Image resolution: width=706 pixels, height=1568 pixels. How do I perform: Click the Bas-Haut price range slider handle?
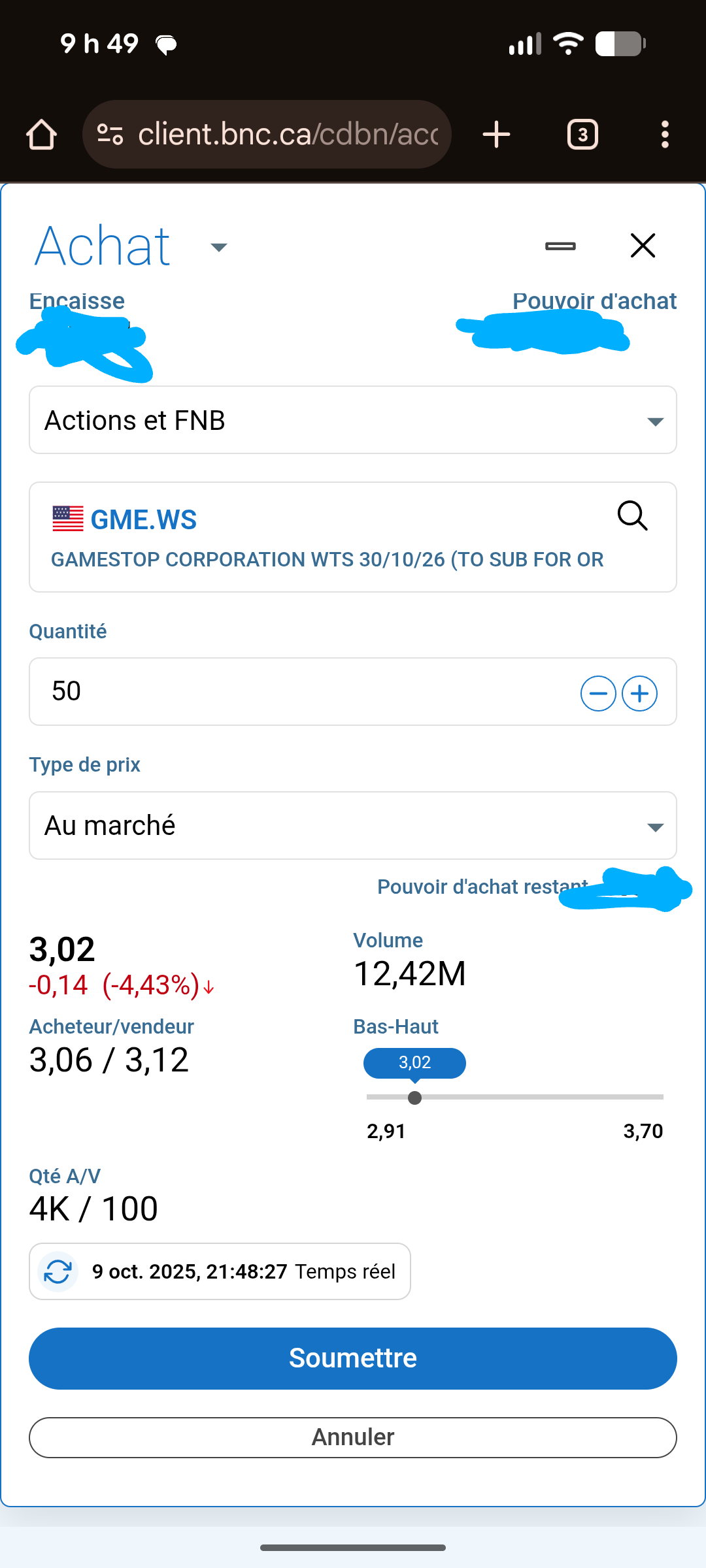pos(414,1098)
